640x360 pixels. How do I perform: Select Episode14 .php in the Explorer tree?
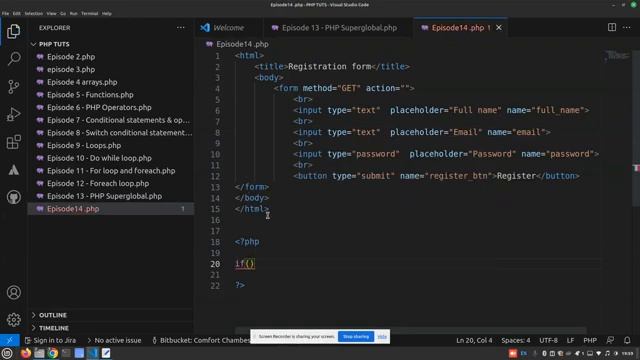pos(111,209)
